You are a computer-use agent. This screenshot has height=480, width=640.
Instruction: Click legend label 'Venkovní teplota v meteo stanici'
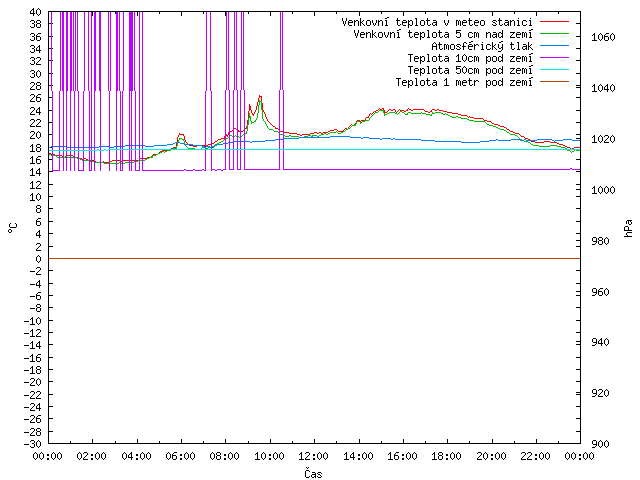click(x=437, y=22)
